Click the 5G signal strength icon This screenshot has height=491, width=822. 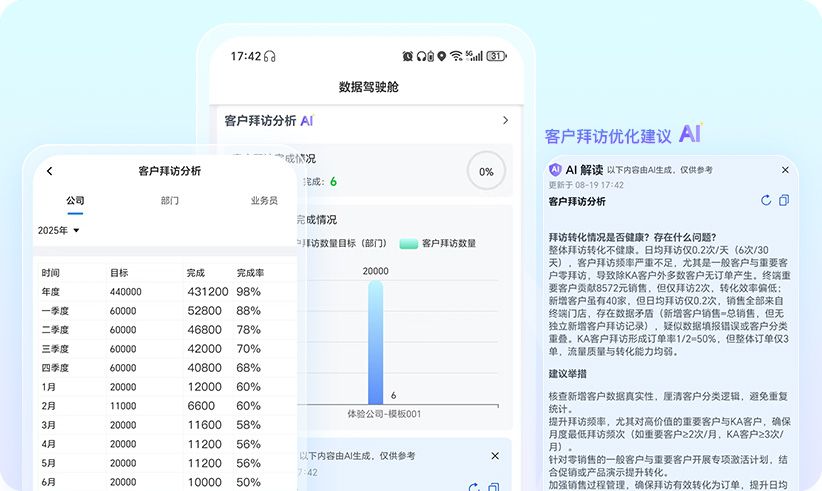click(x=474, y=56)
